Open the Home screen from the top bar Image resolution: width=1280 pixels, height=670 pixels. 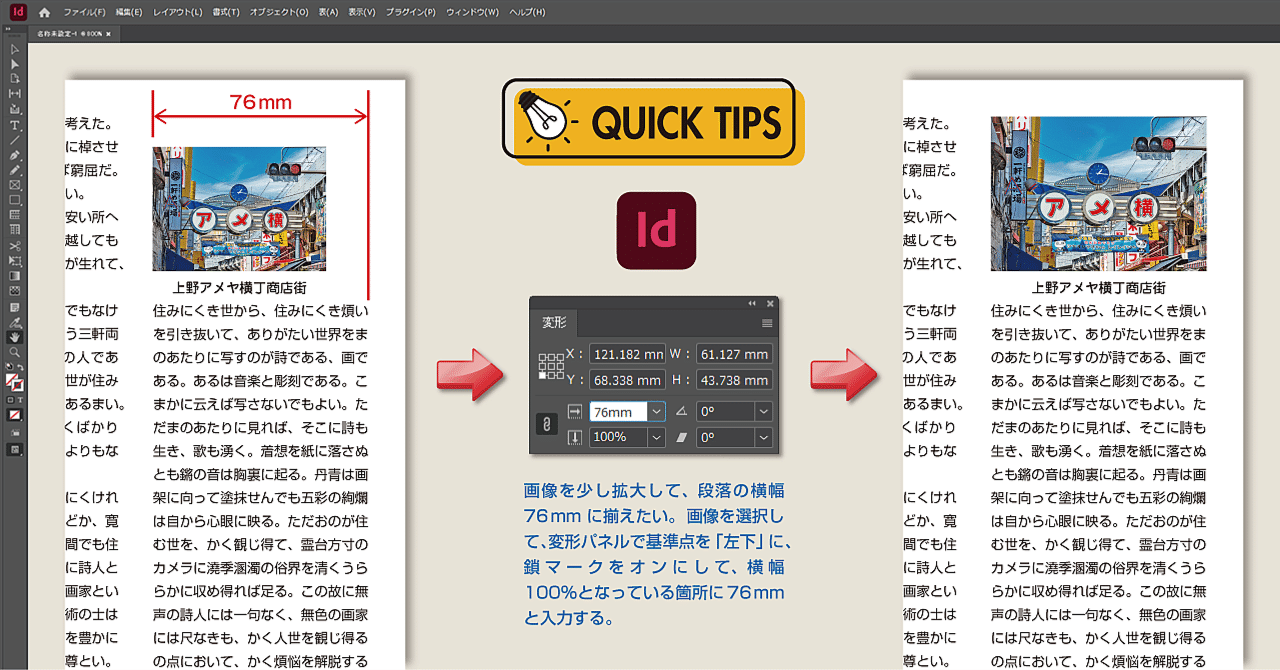pyautogui.click(x=44, y=13)
